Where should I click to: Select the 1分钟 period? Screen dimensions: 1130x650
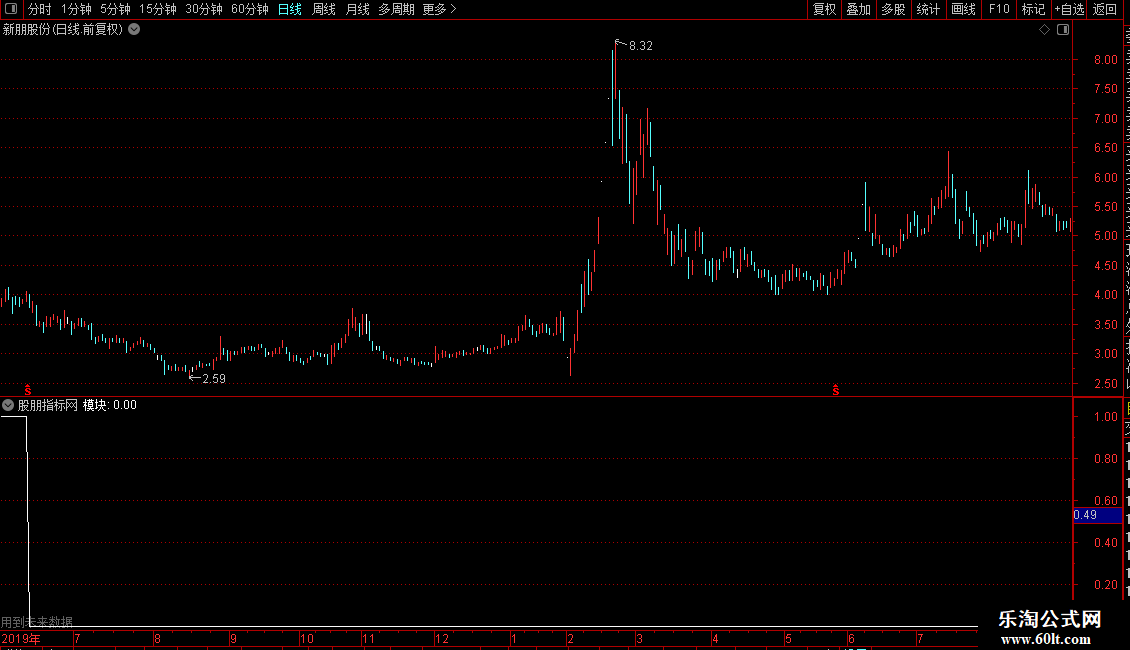(76, 9)
